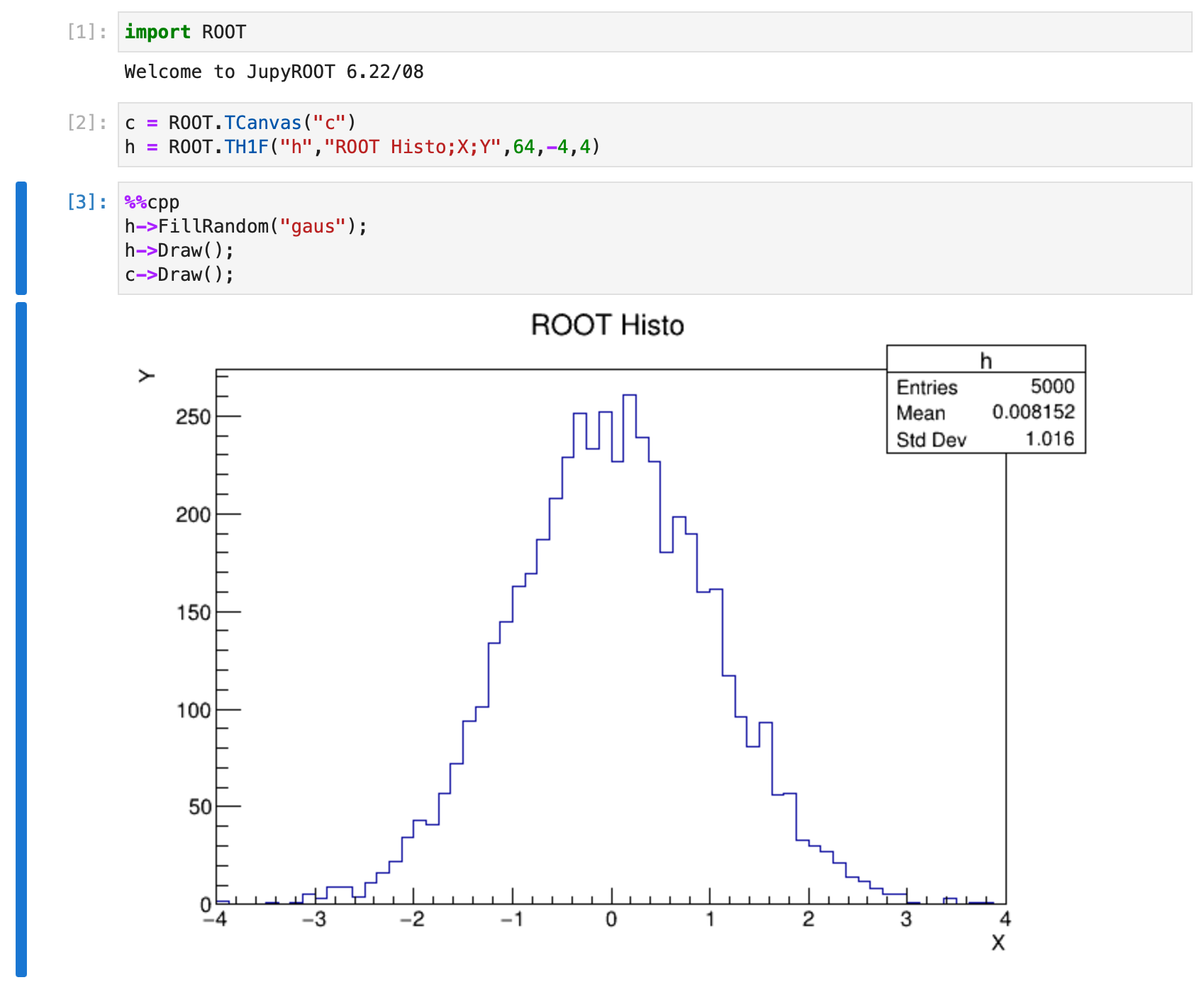This screenshot has width=1204, height=997.
Task: Click the X axis title label
Action: (998, 943)
